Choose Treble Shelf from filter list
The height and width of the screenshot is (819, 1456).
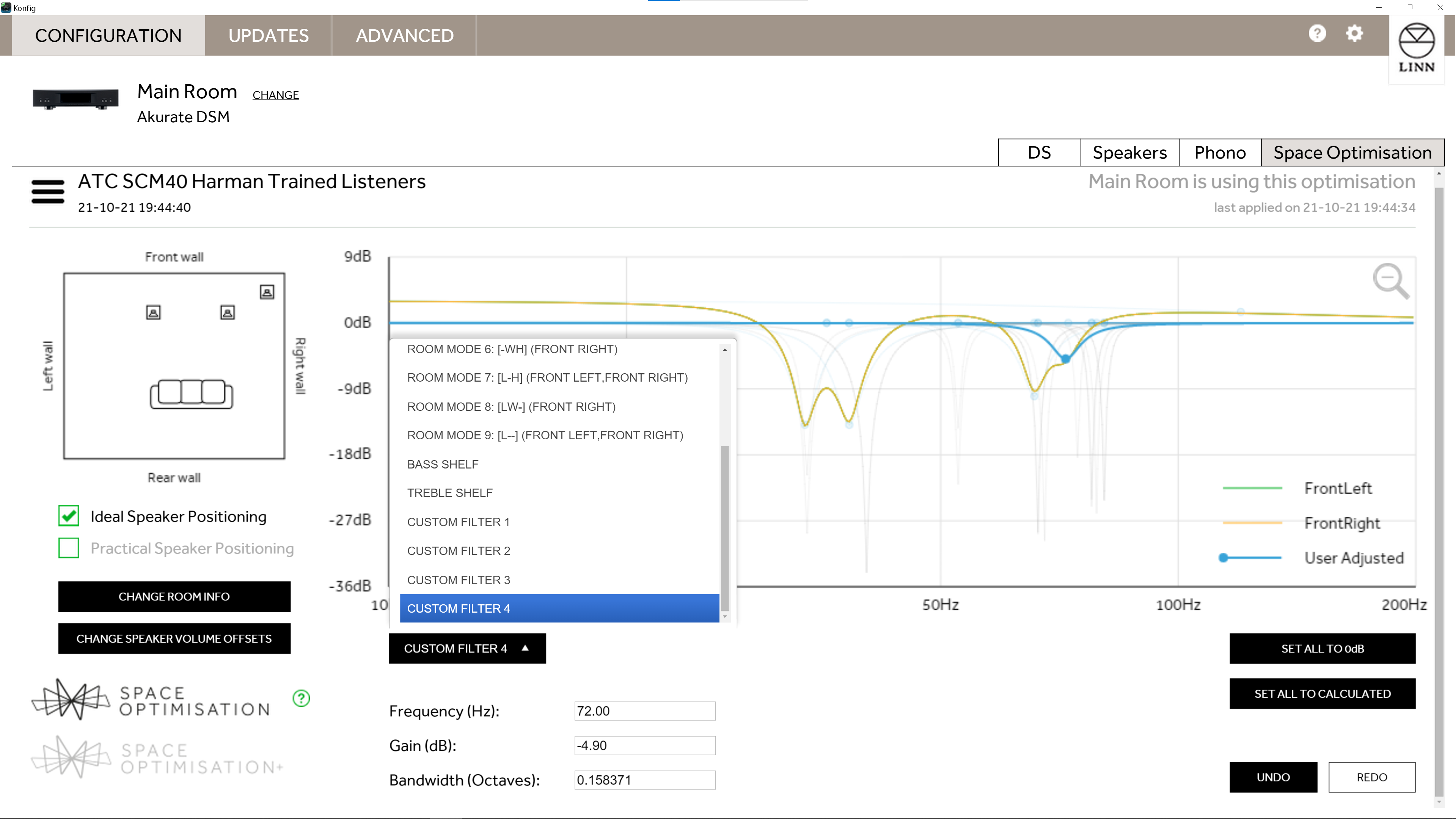(559, 493)
